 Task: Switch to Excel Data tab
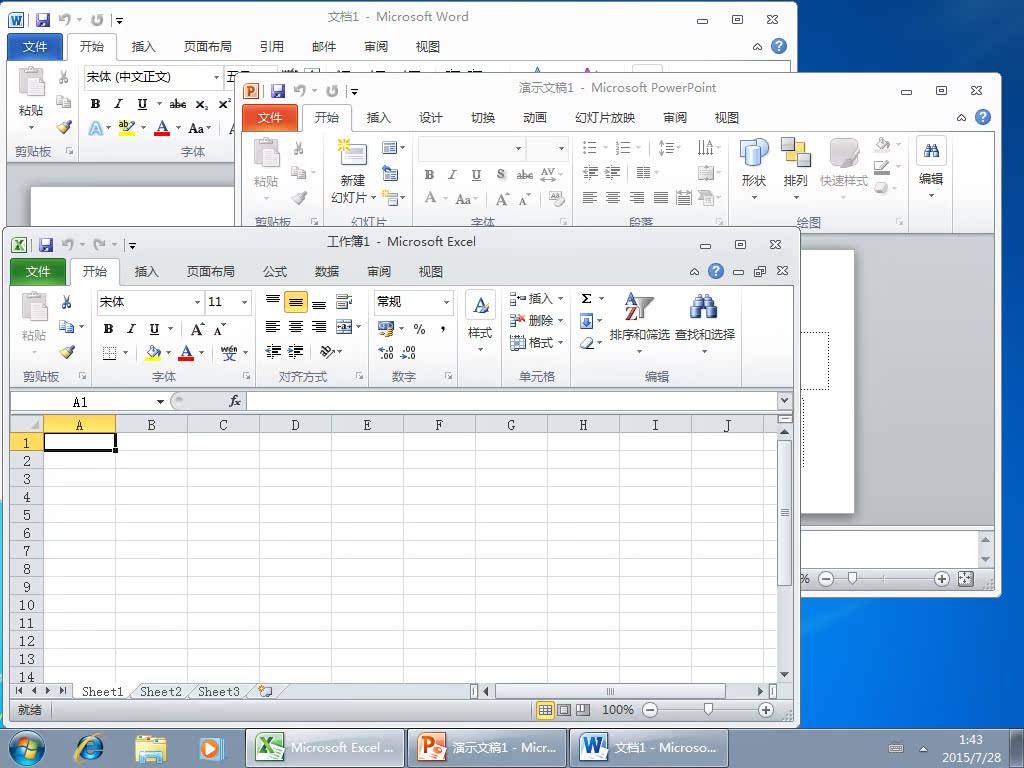click(327, 271)
